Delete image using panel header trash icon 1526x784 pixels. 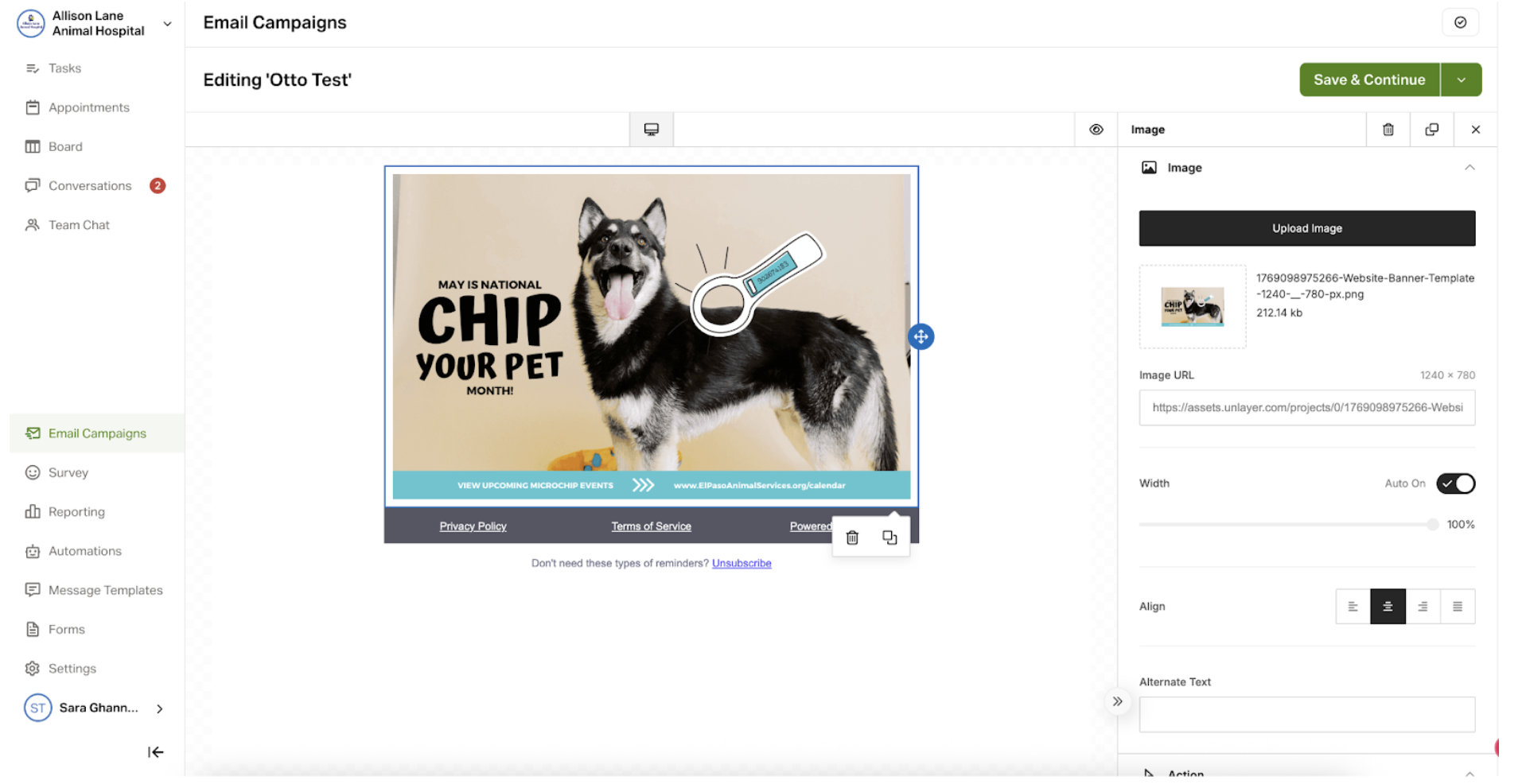(1388, 130)
